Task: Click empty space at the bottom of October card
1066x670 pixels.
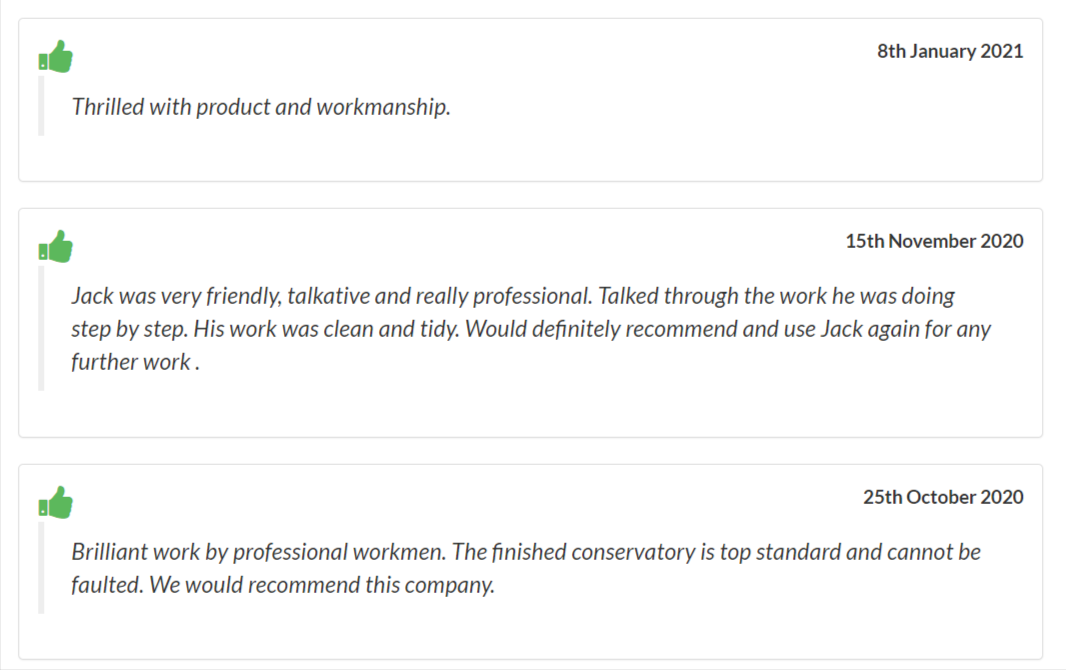Action: (530, 635)
